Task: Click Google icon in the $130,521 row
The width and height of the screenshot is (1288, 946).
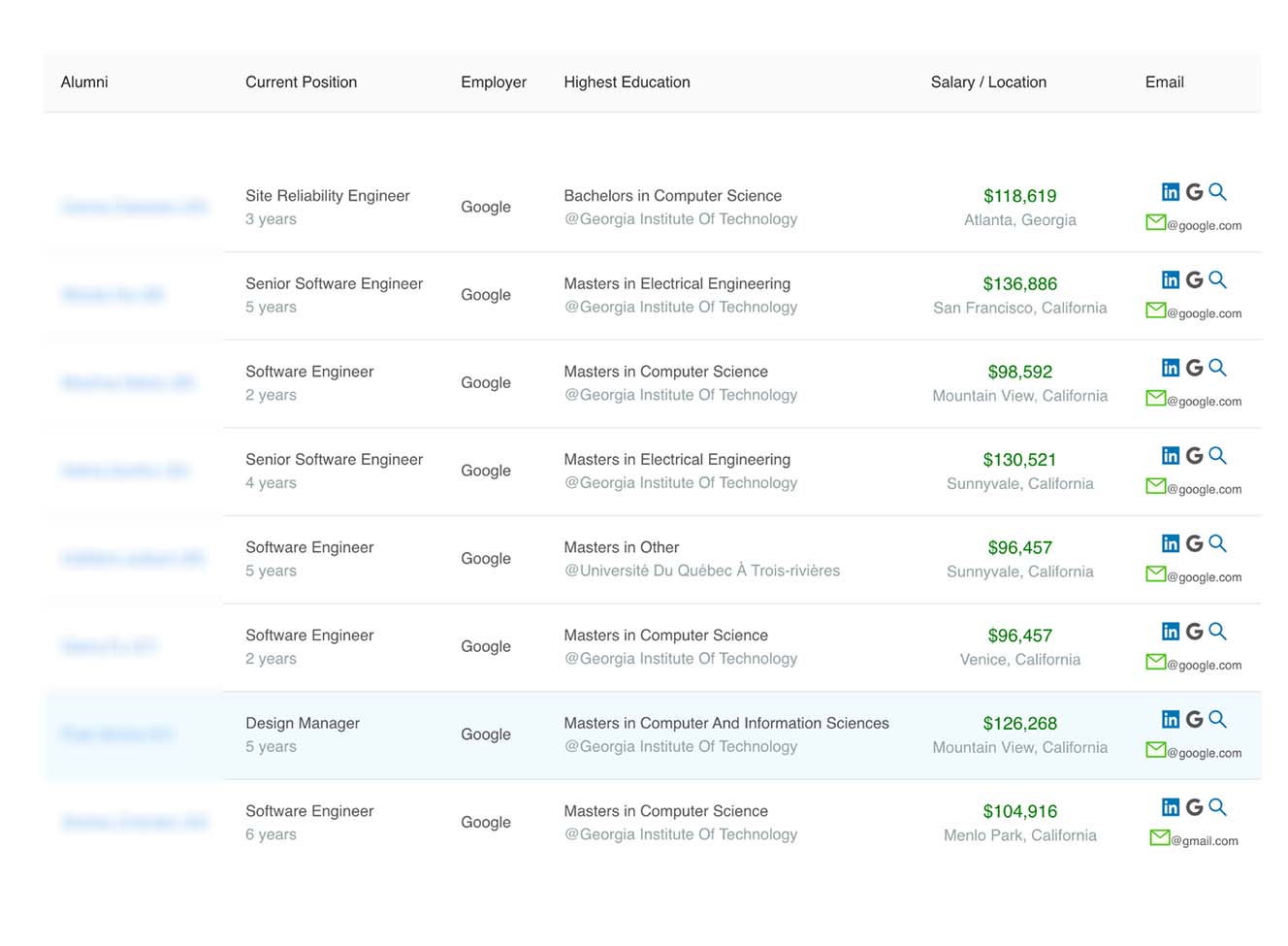Action: point(1194,456)
